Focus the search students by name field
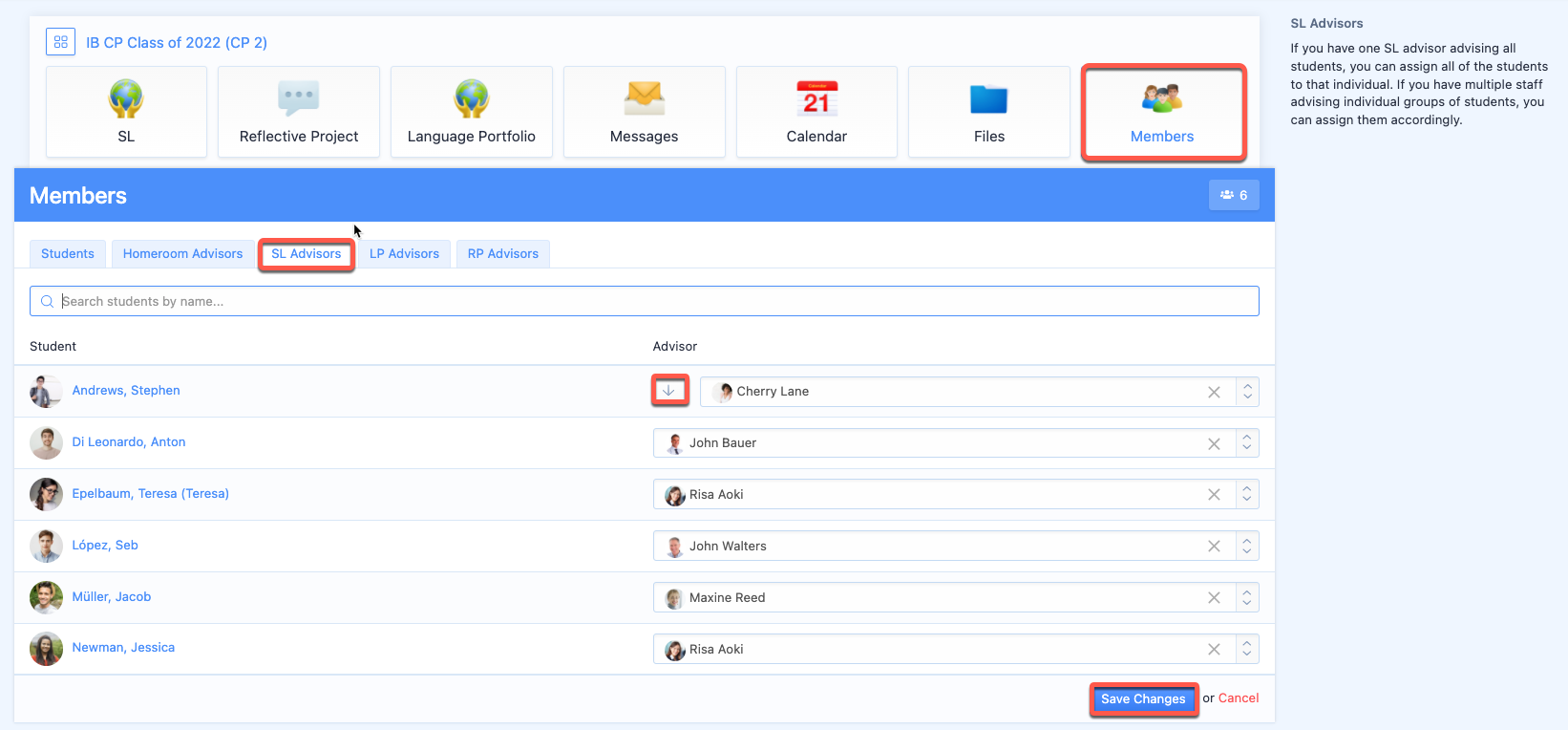The image size is (1568, 730). click(x=645, y=301)
